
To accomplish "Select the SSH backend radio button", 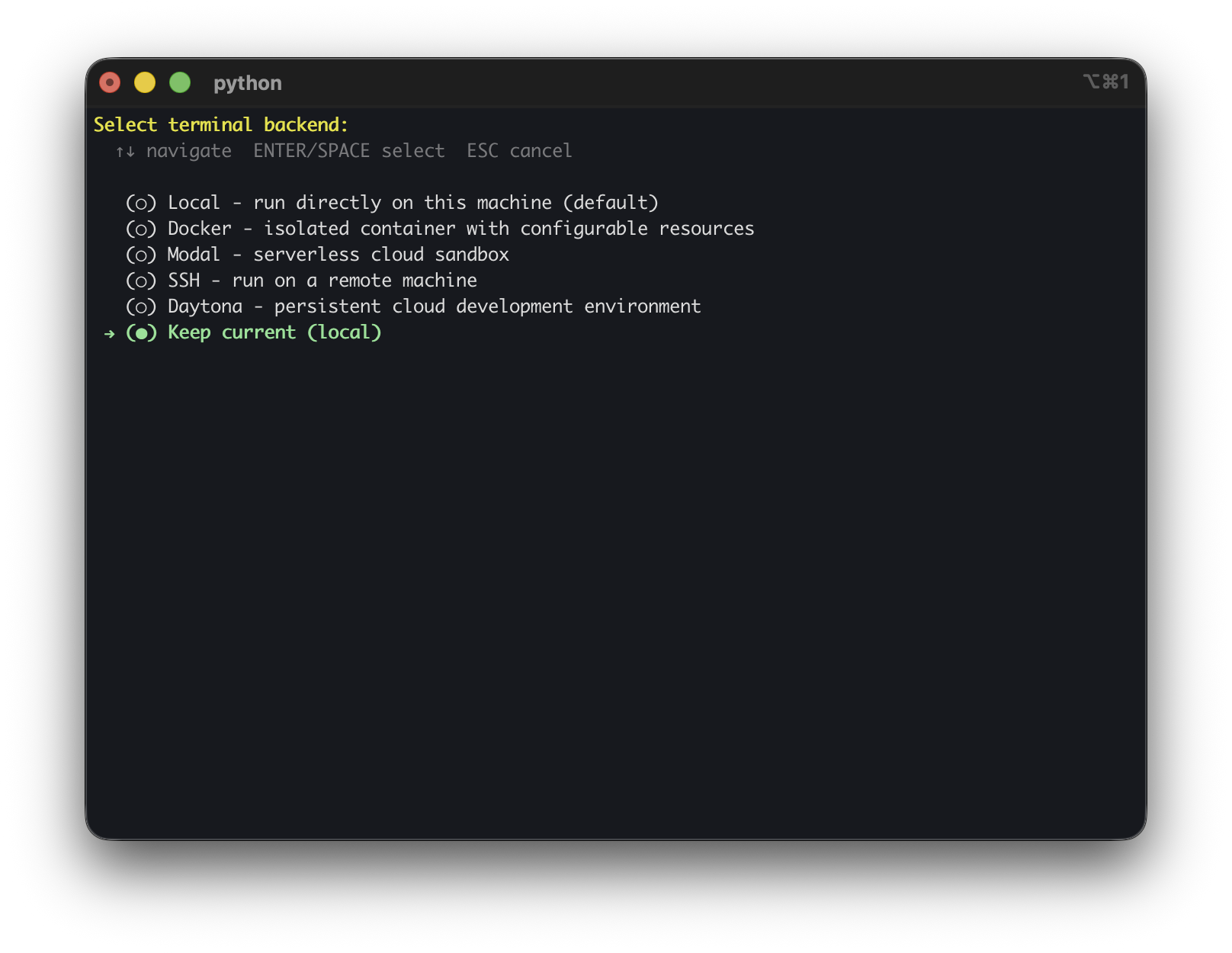I will pyautogui.click(x=141, y=281).
